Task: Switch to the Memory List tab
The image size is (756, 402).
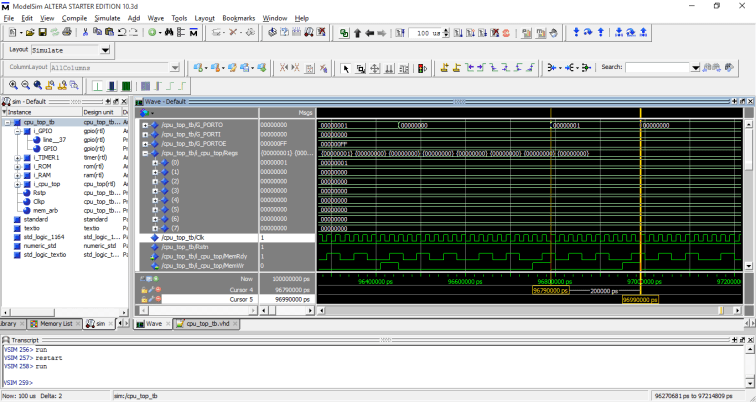Action: coord(55,324)
